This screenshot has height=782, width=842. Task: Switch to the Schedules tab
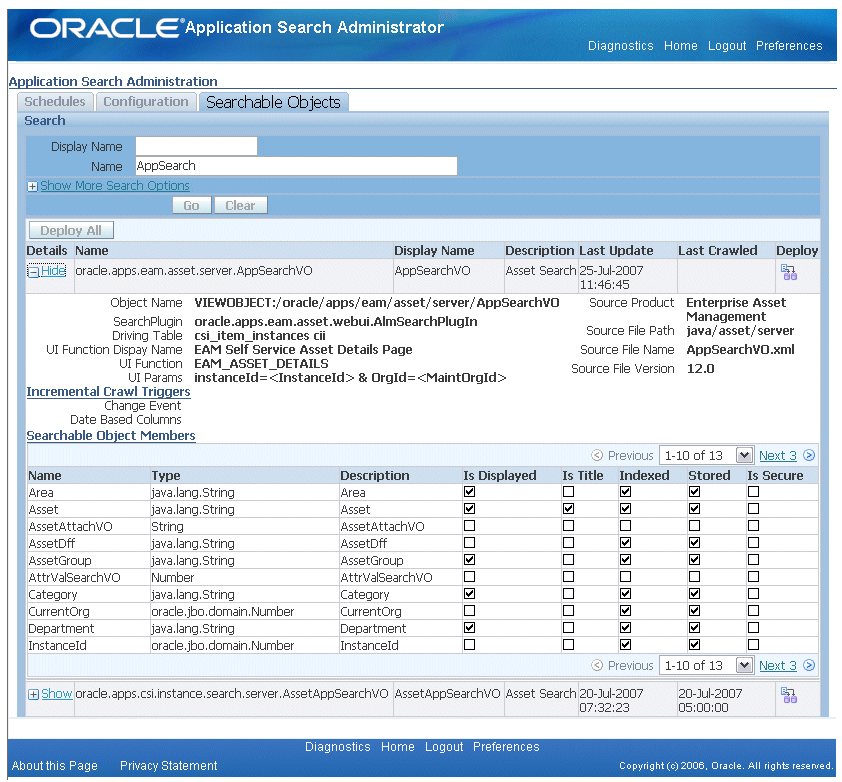pos(55,102)
